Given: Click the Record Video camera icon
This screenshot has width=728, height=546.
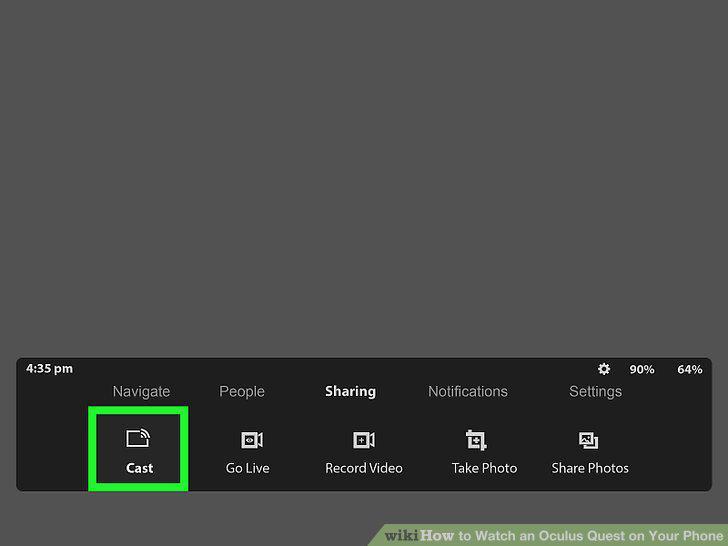Looking at the screenshot, I should coord(364,440).
